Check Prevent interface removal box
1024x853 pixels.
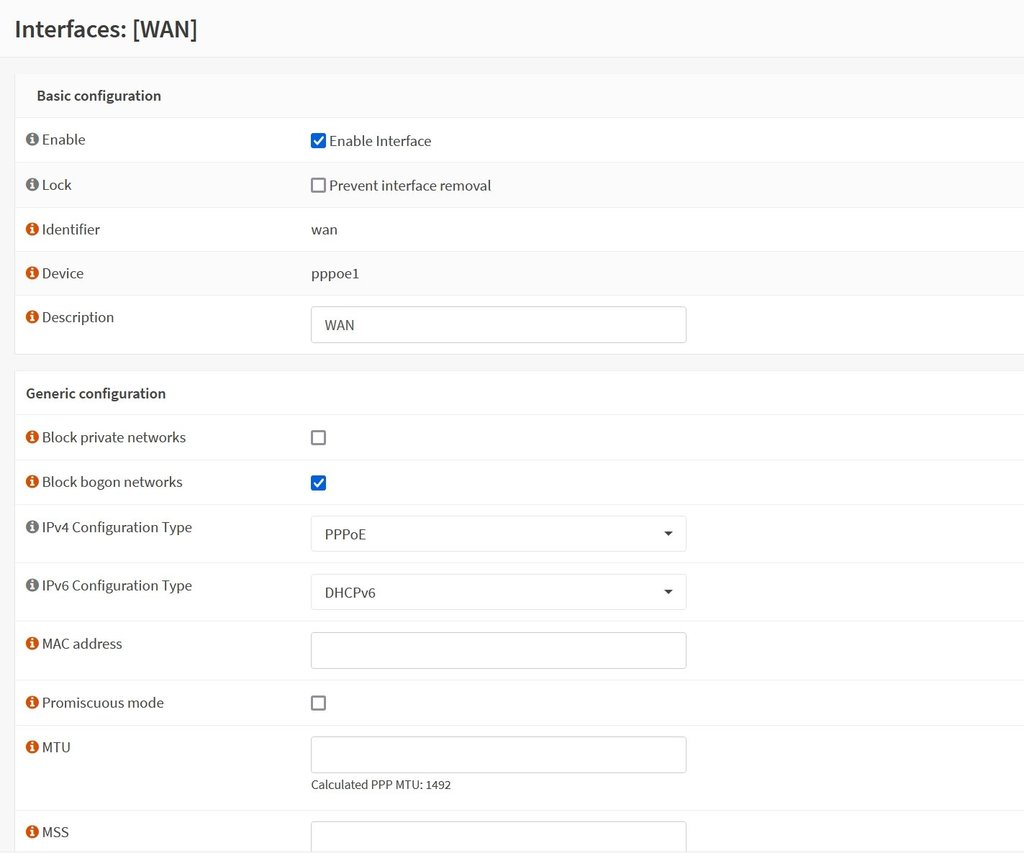click(x=318, y=185)
